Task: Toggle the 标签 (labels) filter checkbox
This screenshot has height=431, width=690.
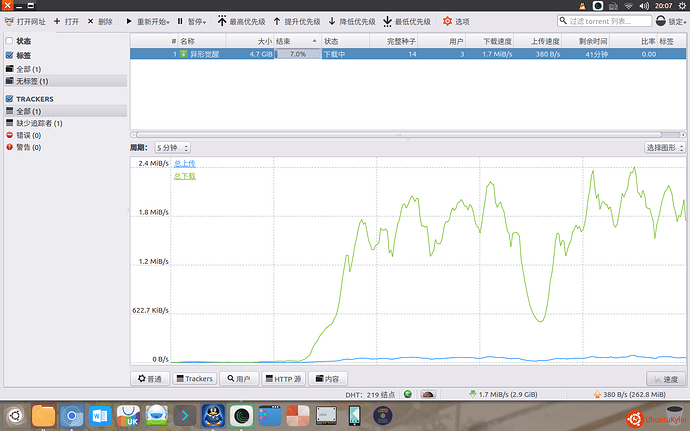Action: (x=9, y=56)
